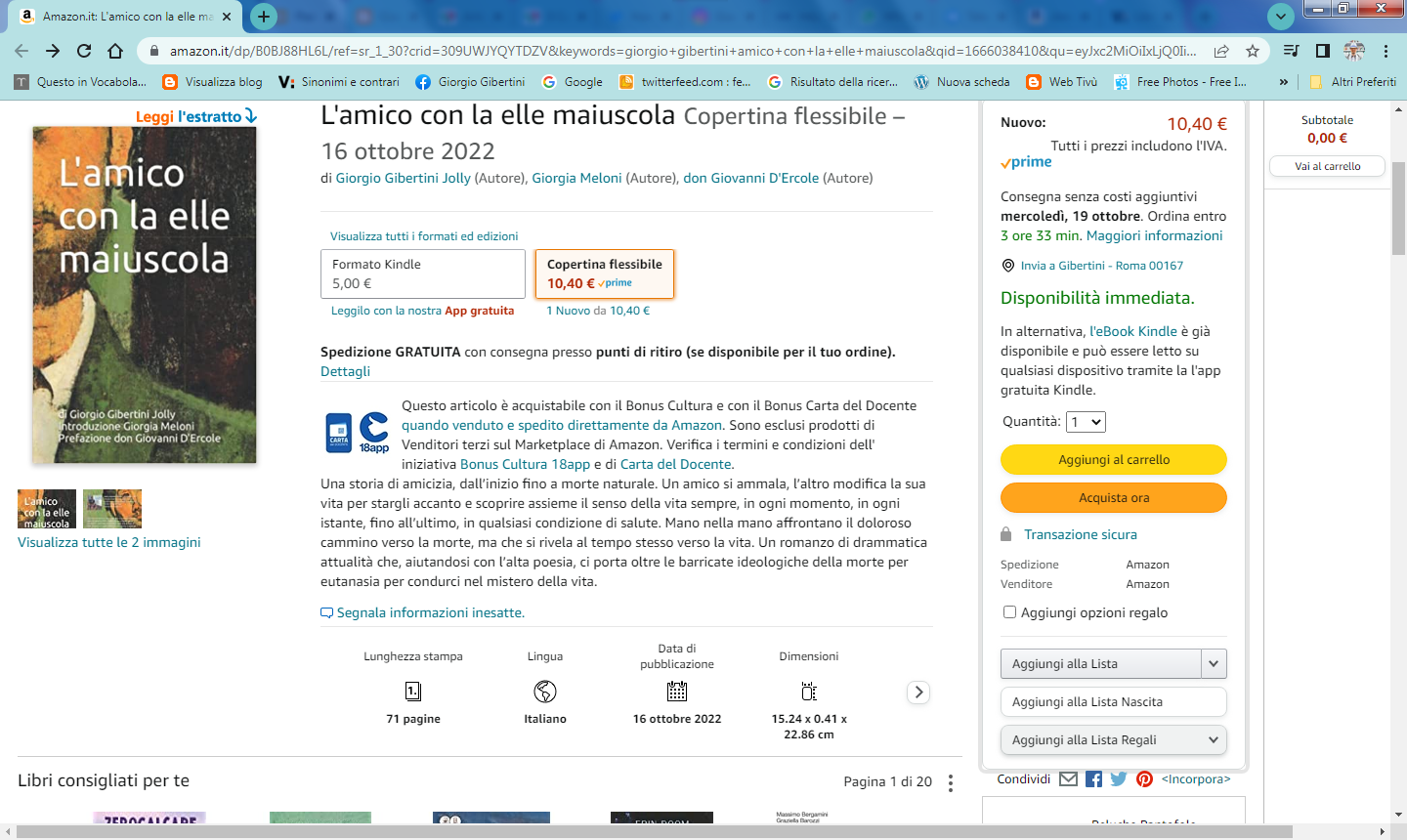Image resolution: width=1407 pixels, height=840 pixels.
Task: Click 18app logo icon
Action: [374, 433]
